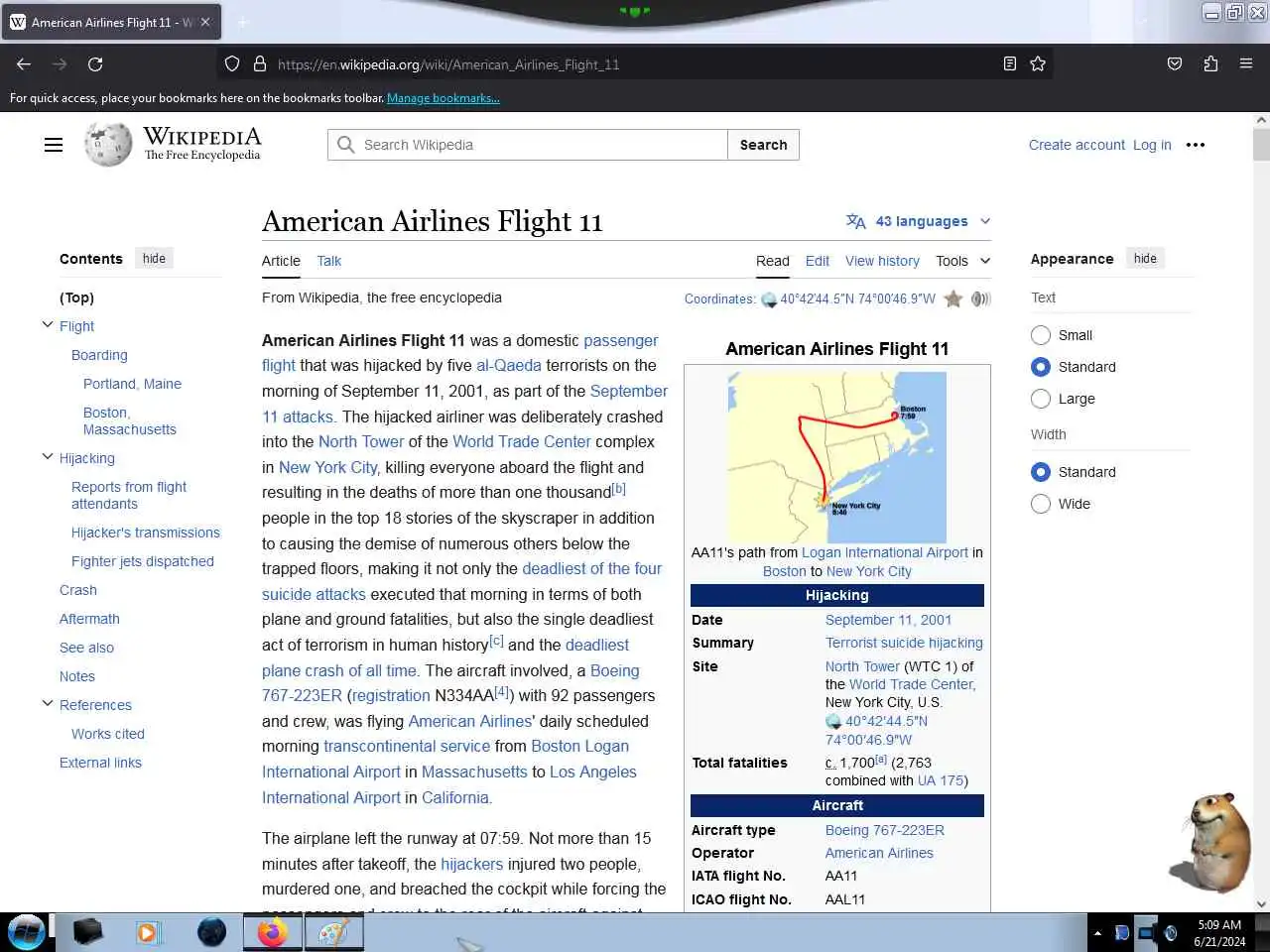Click the Search button
1270x952 pixels.
[763, 145]
